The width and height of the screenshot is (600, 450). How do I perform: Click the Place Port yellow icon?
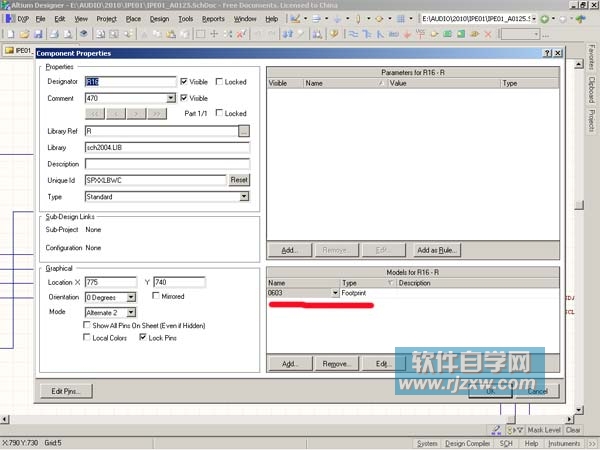pos(474,34)
